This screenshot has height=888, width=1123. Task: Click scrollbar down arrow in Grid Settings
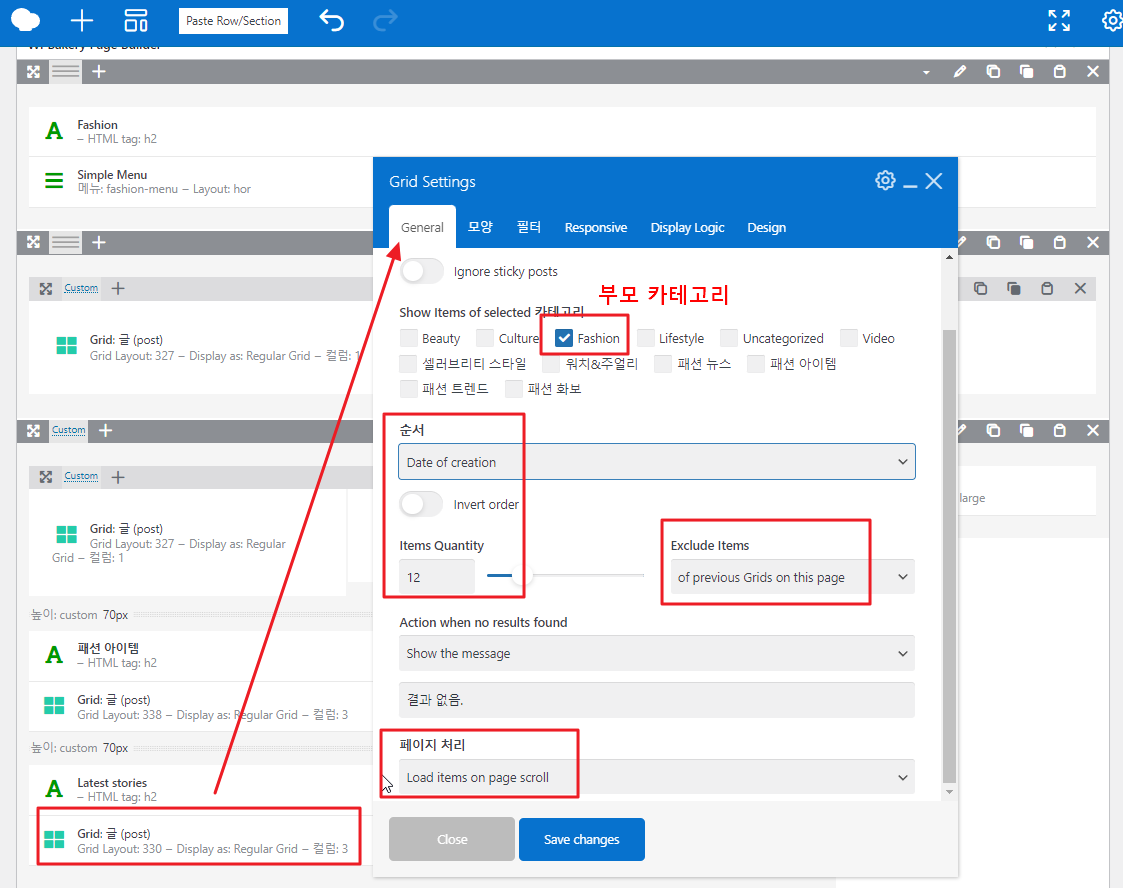point(949,791)
